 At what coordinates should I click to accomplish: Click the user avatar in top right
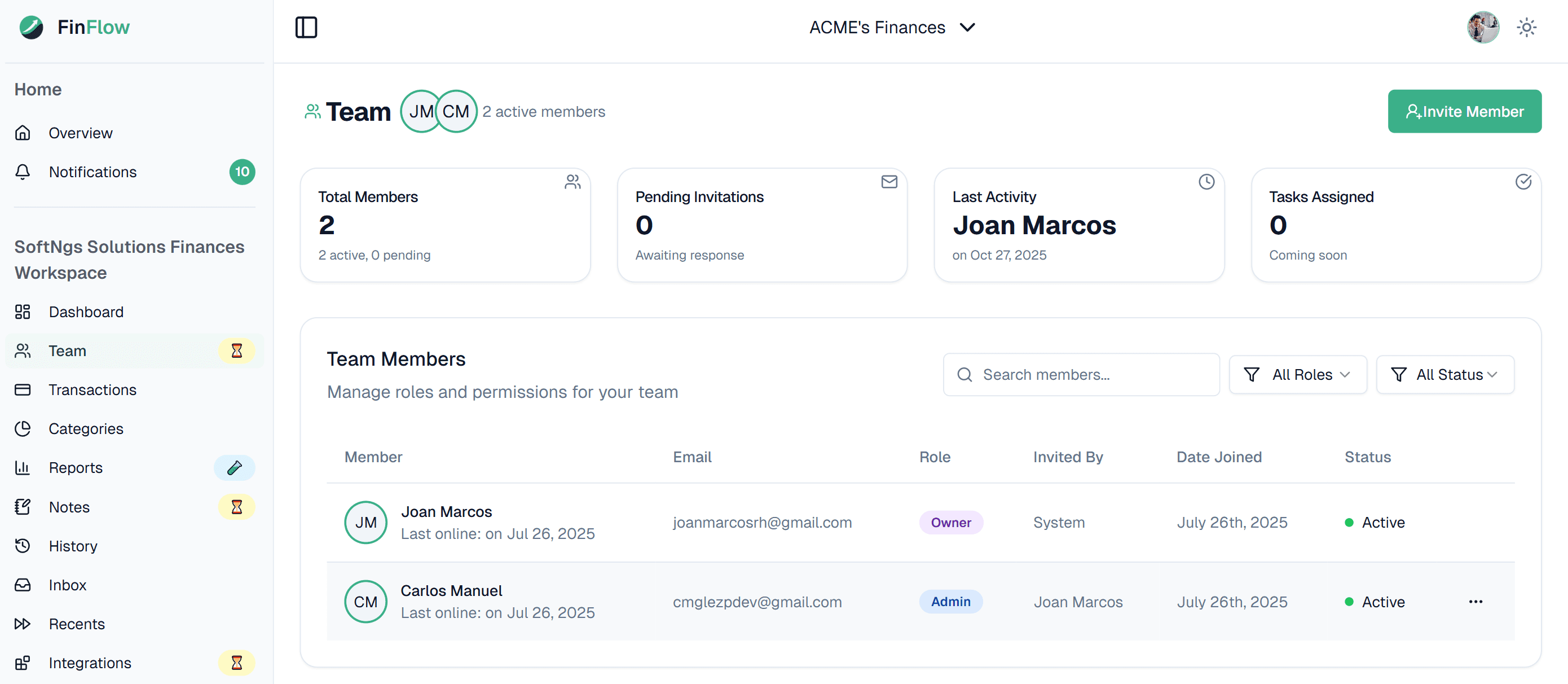click(x=1483, y=27)
